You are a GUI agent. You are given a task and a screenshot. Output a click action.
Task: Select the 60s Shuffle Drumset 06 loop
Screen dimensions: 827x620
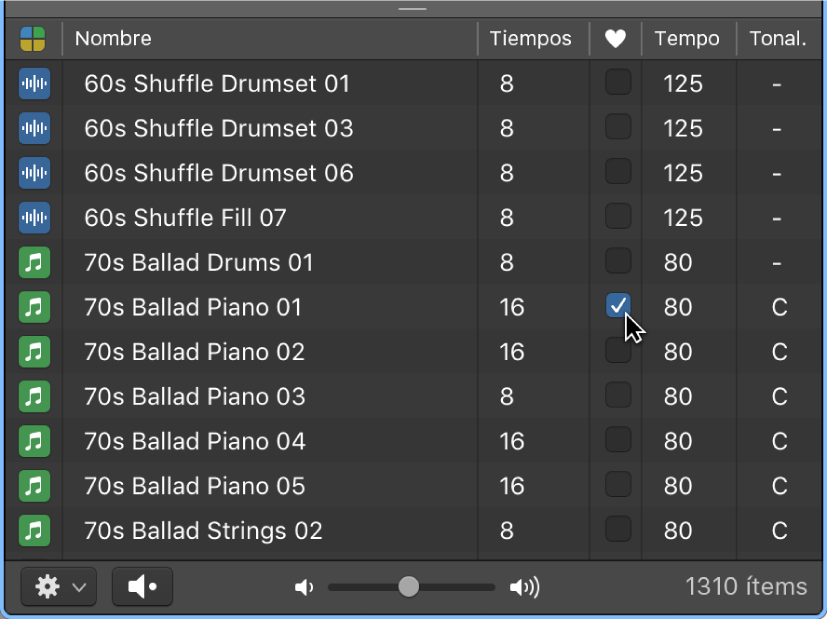[219, 173]
